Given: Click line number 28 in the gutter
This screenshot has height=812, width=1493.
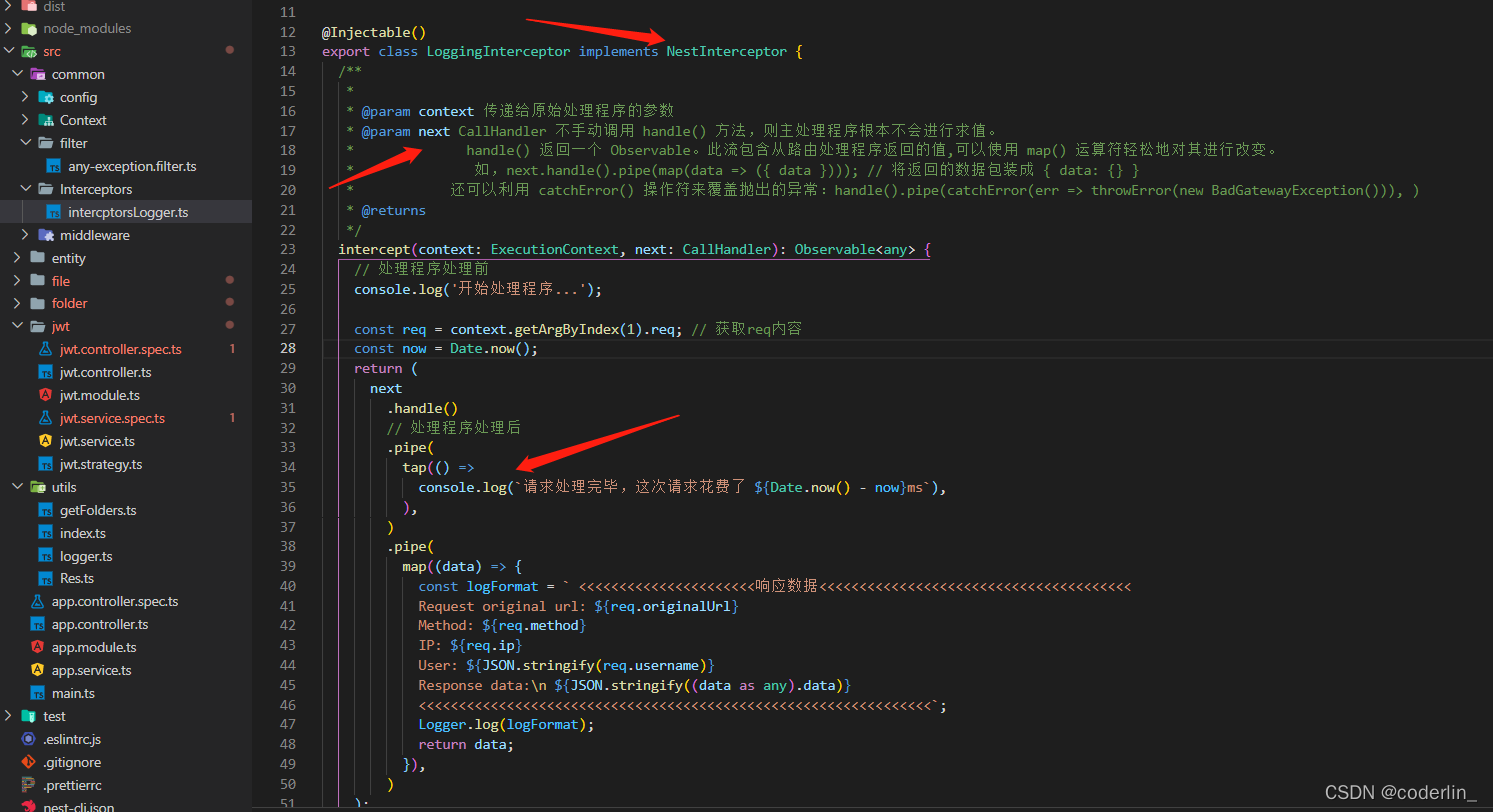Looking at the screenshot, I should (x=288, y=348).
